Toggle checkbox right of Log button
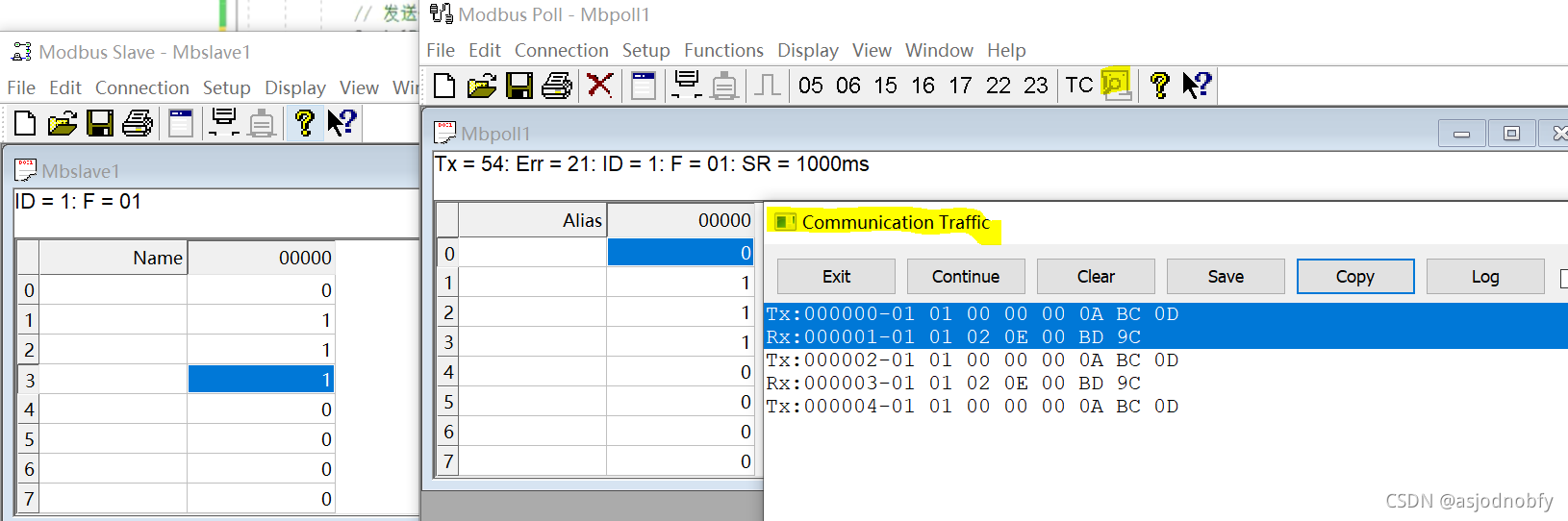This screenshot has height=521, width=1568. point(1564,278)
